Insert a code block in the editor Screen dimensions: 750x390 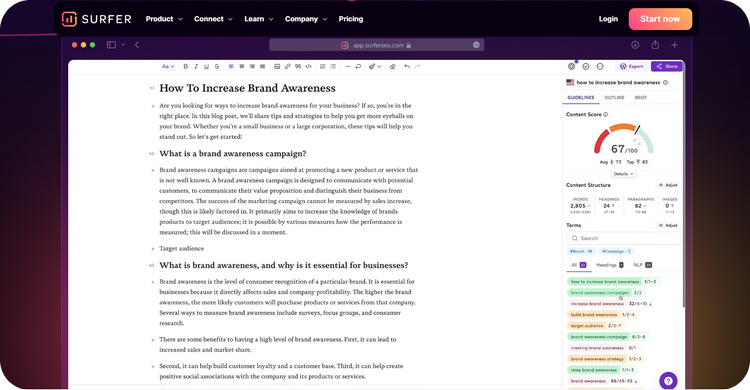point(309,67)
